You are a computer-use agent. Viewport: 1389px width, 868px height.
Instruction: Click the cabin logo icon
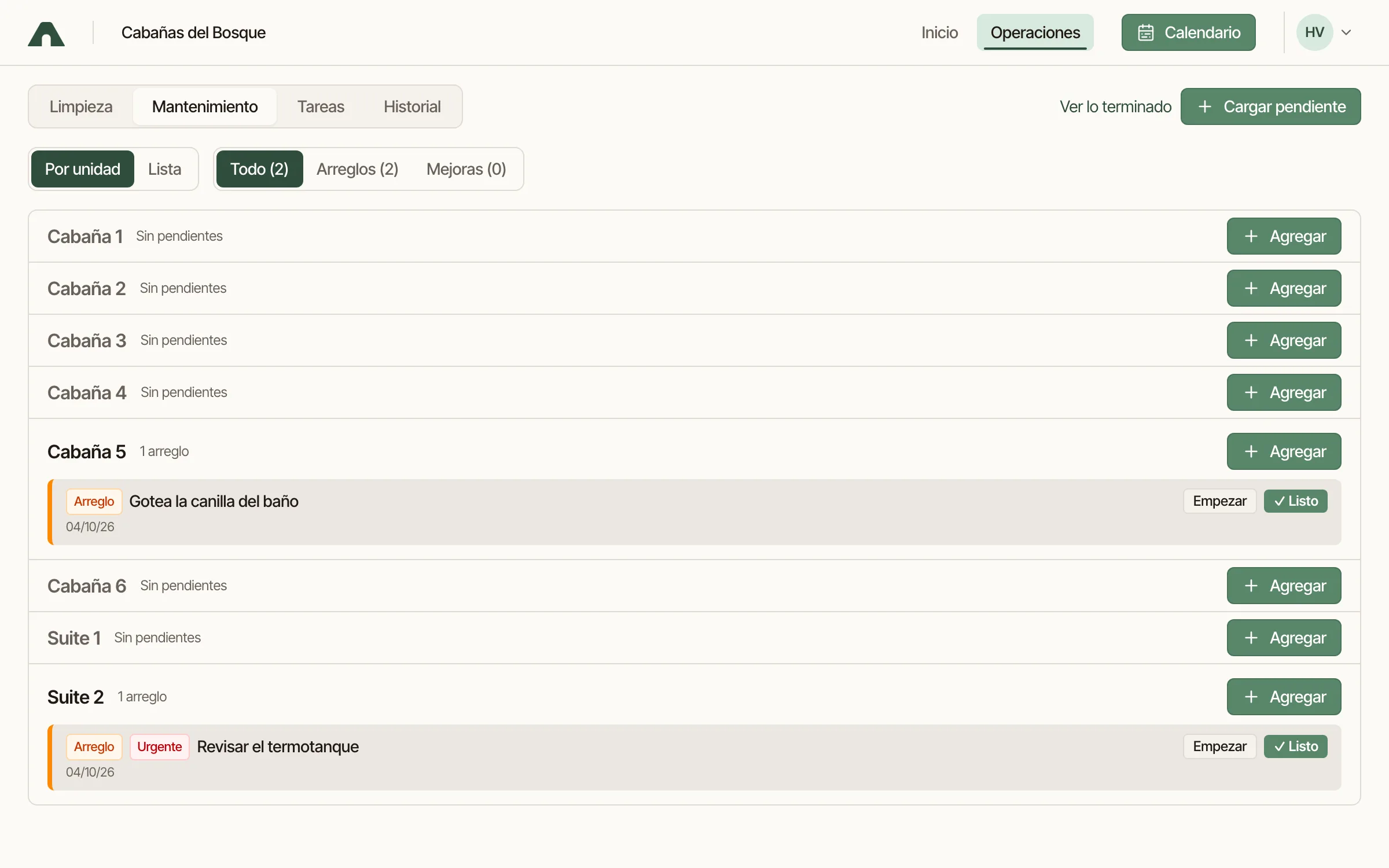[x=46, y=33]
